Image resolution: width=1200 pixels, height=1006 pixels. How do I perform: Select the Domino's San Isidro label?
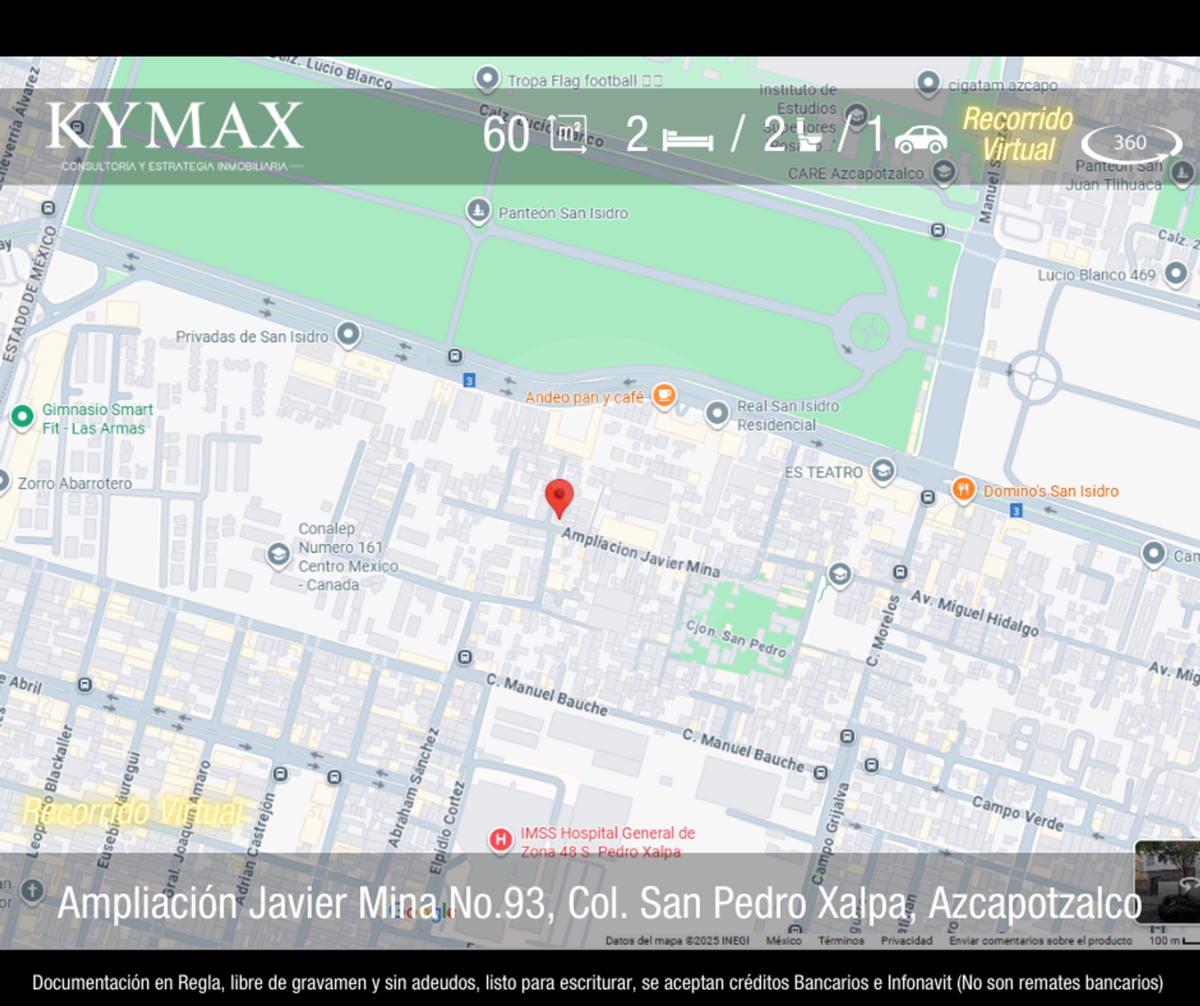[x=1051, y=491]
